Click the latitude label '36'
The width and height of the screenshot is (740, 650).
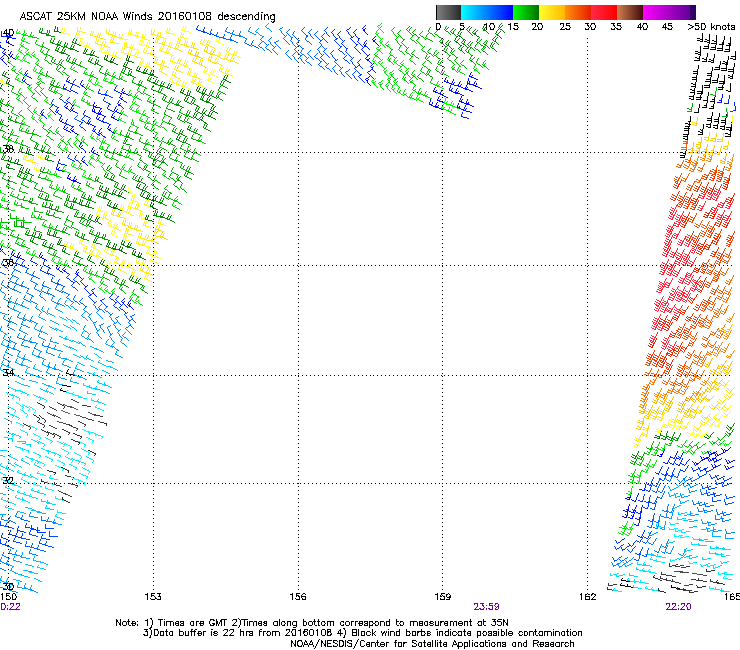pyautogui.click(x=8, y=262)
